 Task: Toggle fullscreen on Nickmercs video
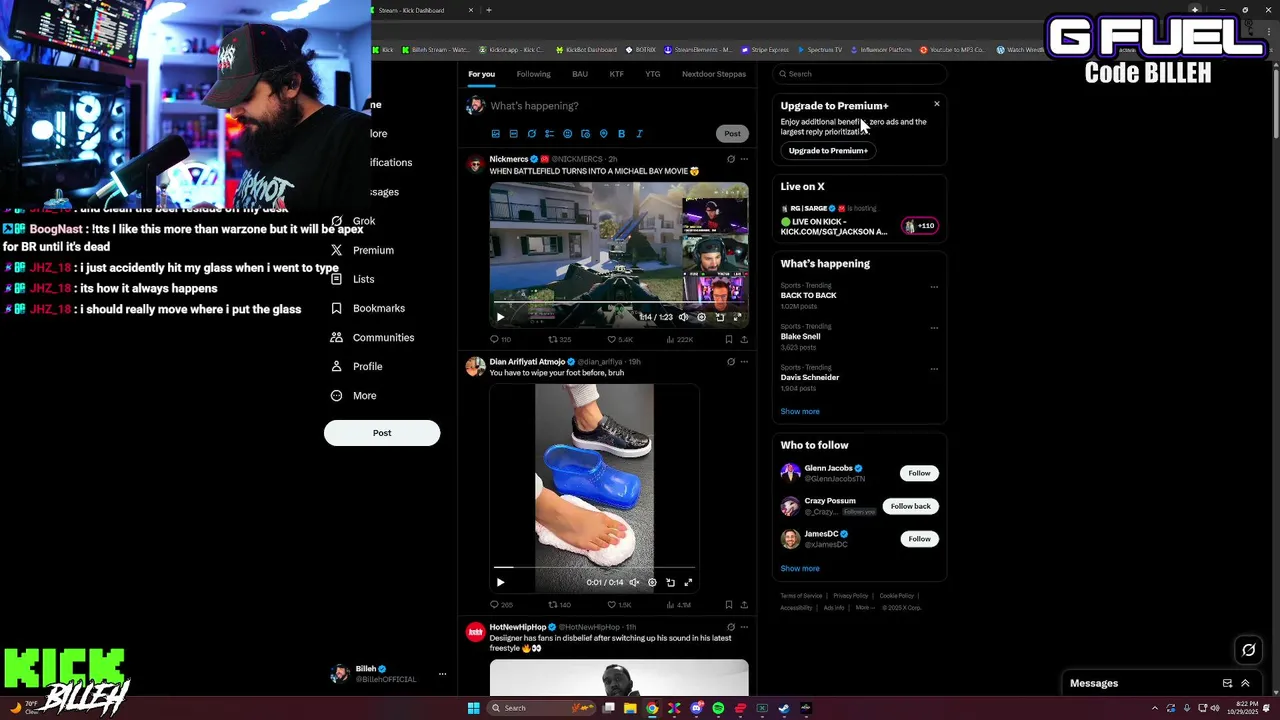tap(737, 317)
